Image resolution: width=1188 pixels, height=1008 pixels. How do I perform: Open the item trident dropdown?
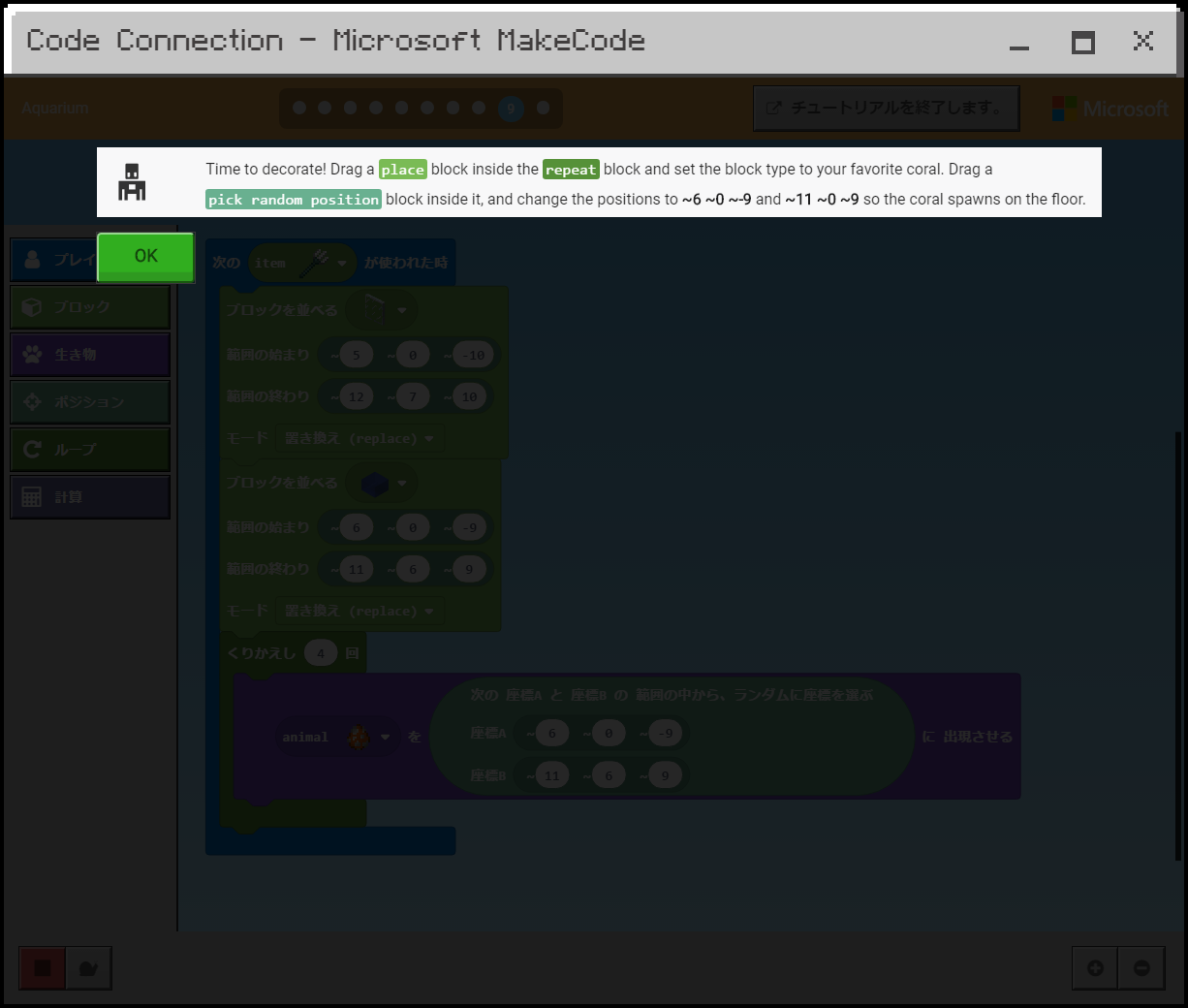(301, 263)
